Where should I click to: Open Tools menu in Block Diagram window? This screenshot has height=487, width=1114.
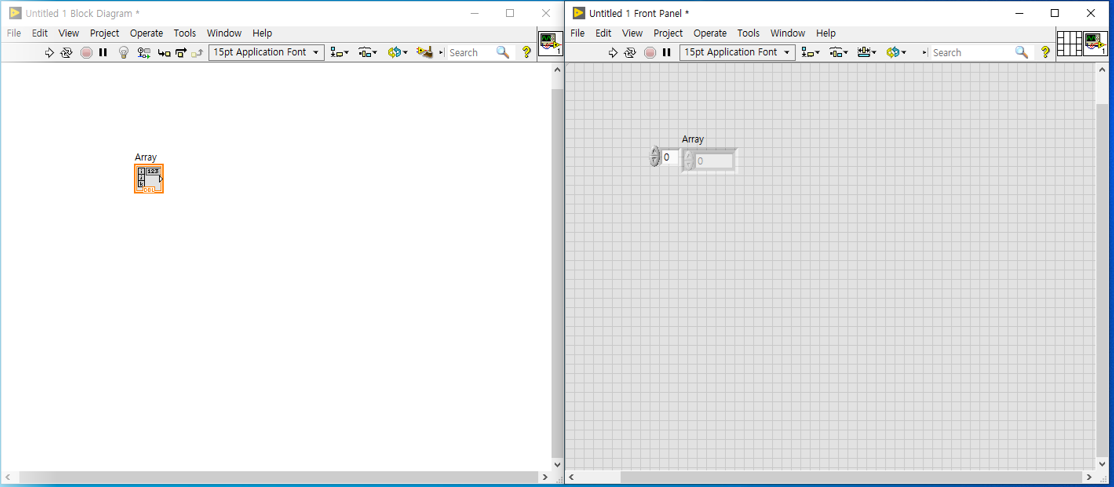point(185,33)
